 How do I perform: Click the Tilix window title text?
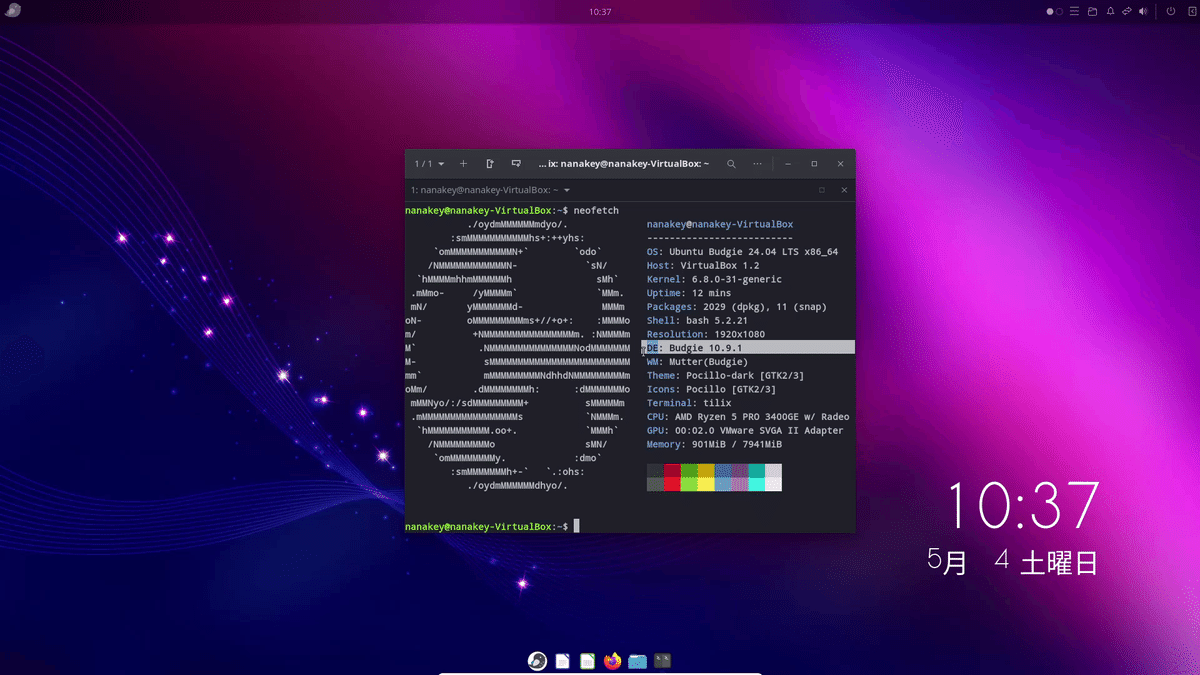(x=623, y=163)
